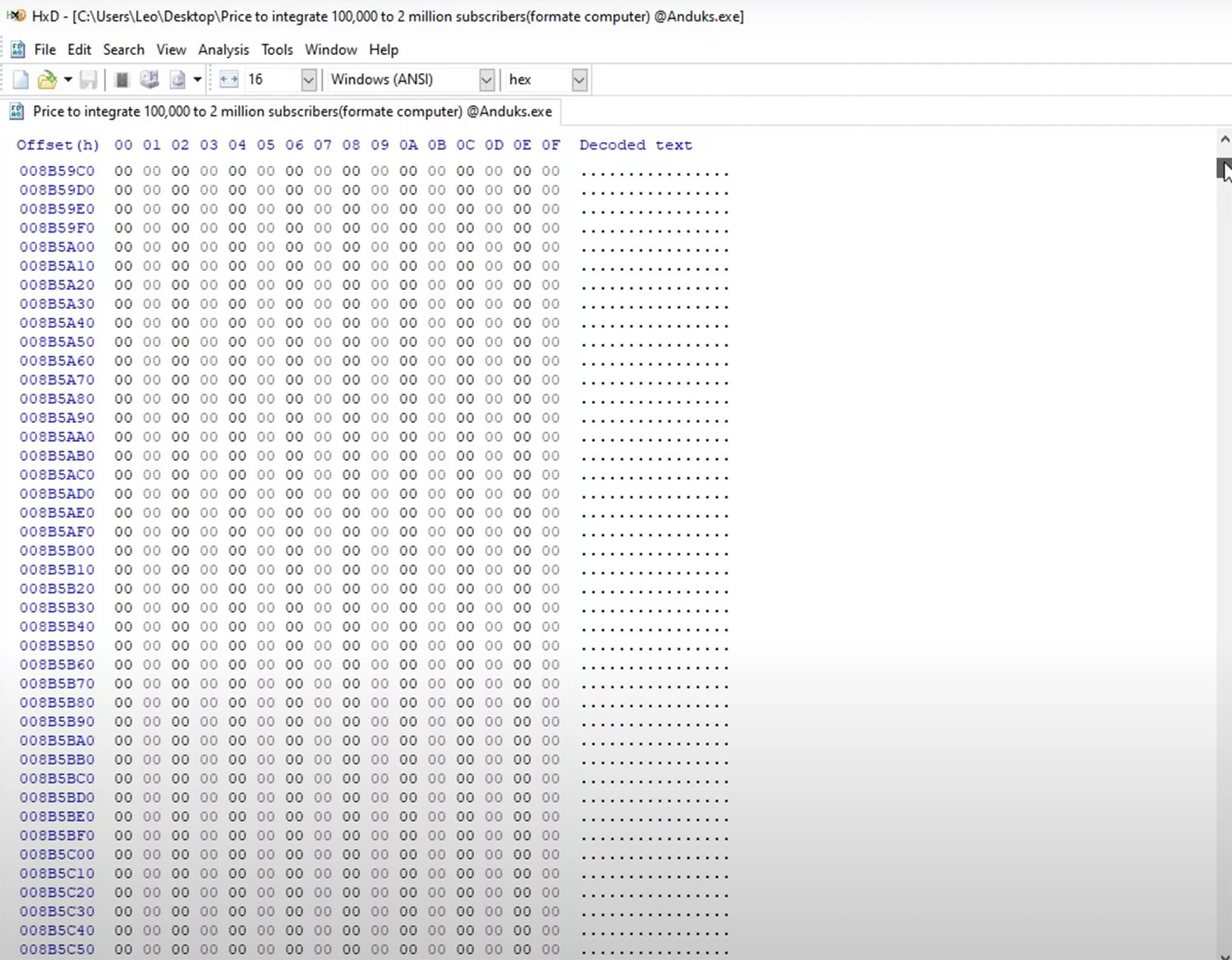Click offset row 008B5BF0
Screen dimensions: 1232x960
coord(57,835)
